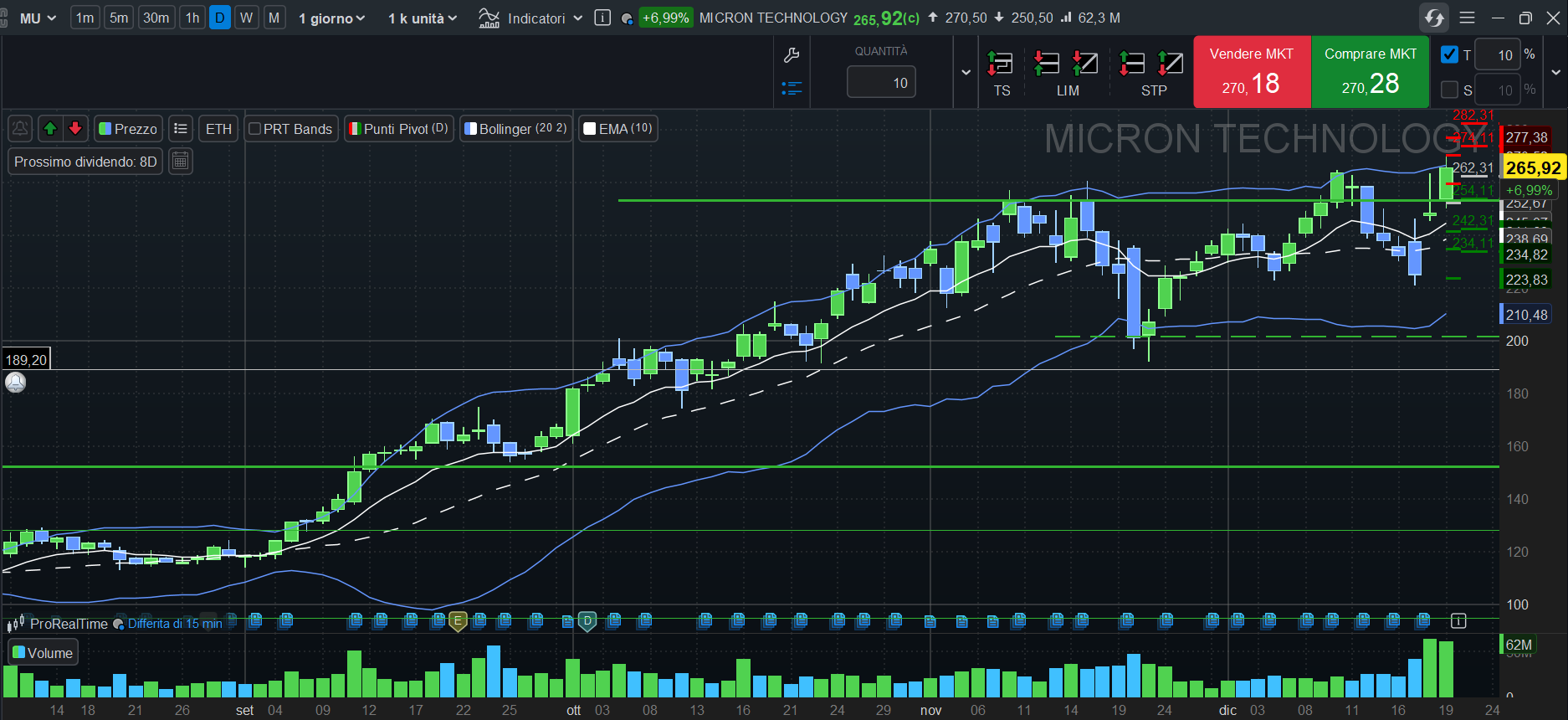Click the alert bell icon in chart toolbar

pos(20,128)
